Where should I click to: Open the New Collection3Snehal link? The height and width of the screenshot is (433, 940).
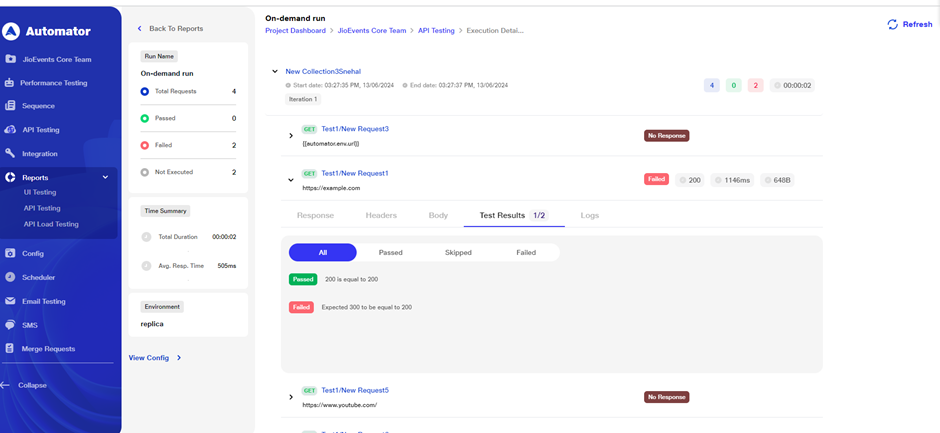323,71
